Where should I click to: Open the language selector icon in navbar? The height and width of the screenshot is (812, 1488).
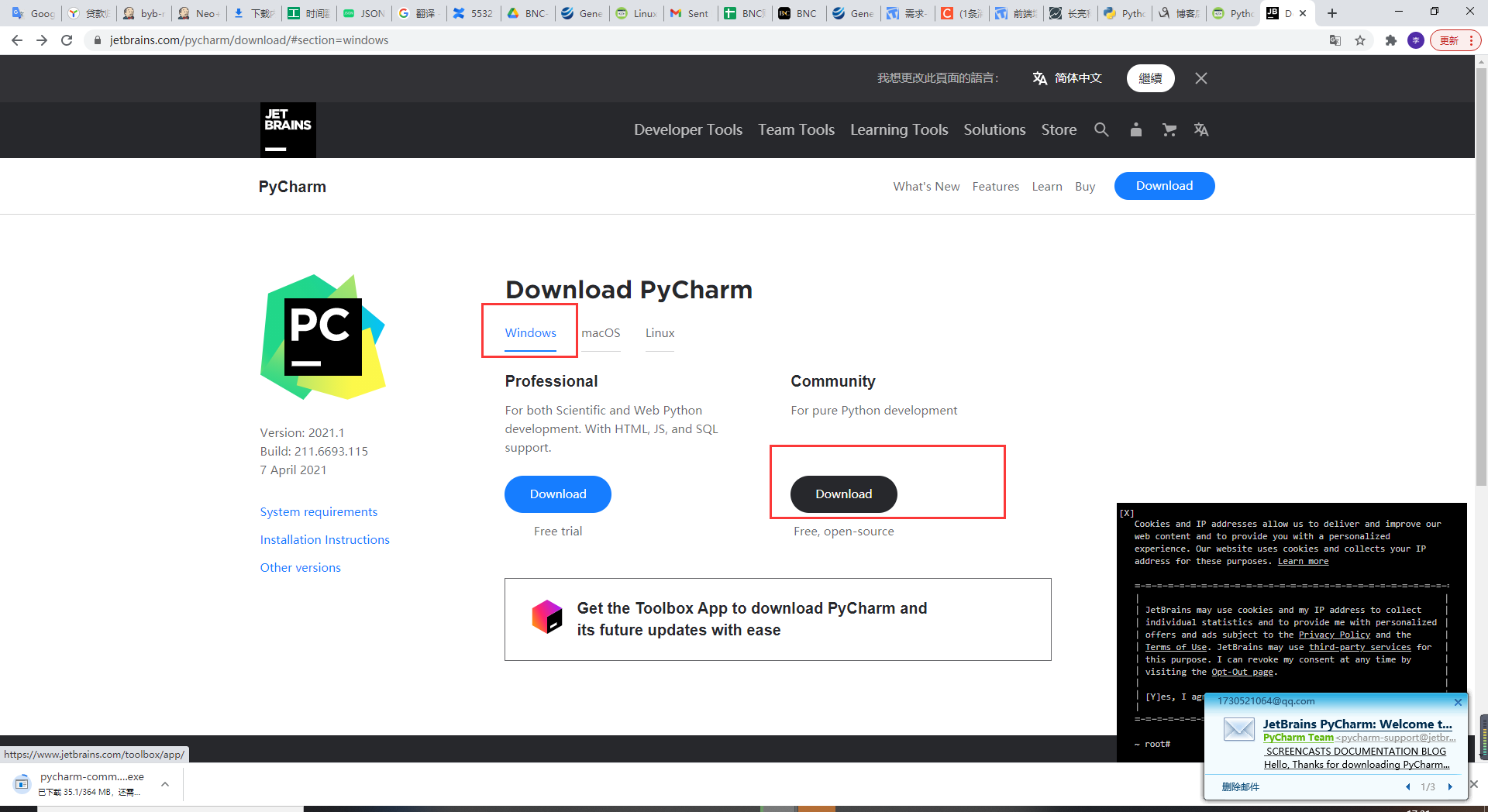coord(1201,129)
